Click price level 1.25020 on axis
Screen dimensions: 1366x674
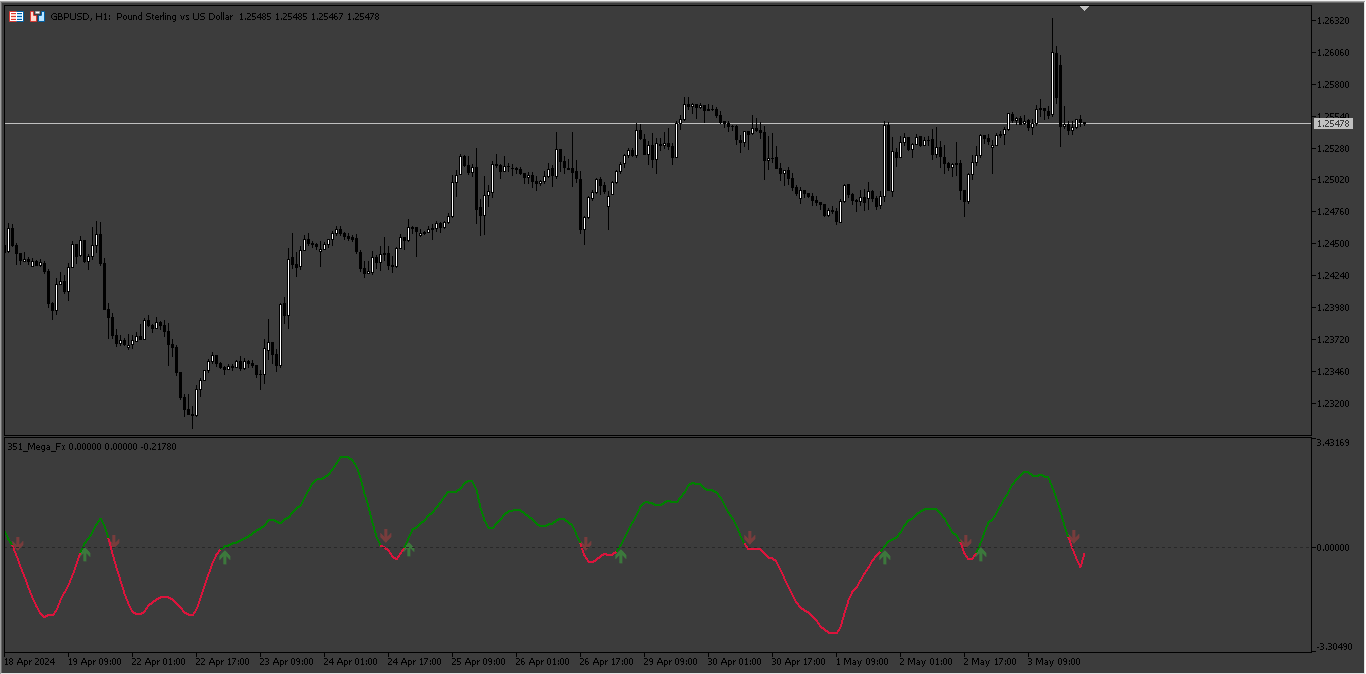pyautogui.click(x=1332, y=180)
